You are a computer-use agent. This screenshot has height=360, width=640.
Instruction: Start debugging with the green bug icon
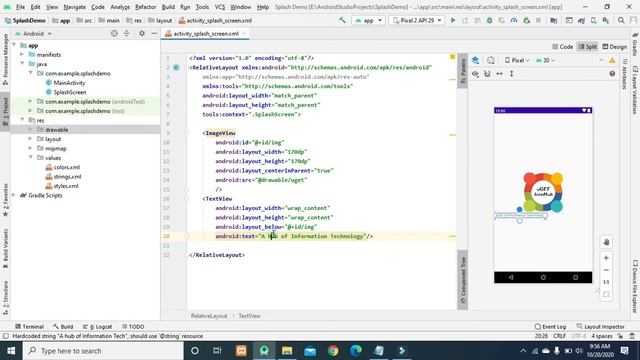489,20
